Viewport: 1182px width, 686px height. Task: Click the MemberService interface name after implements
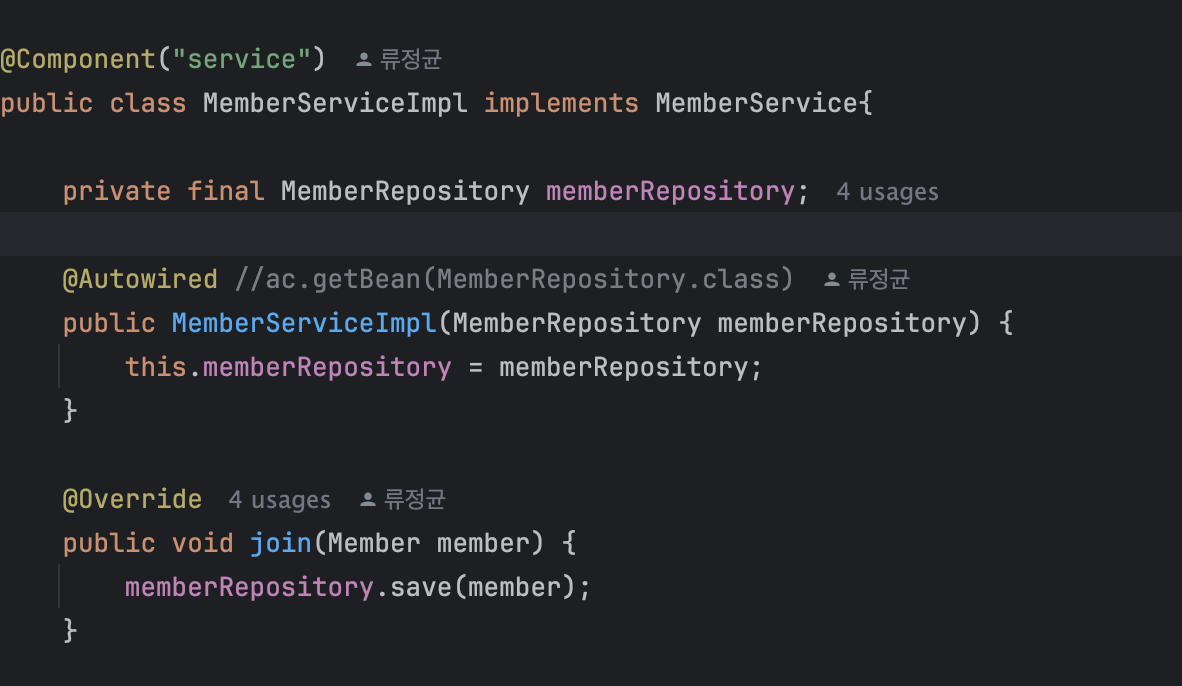point(756,103)
